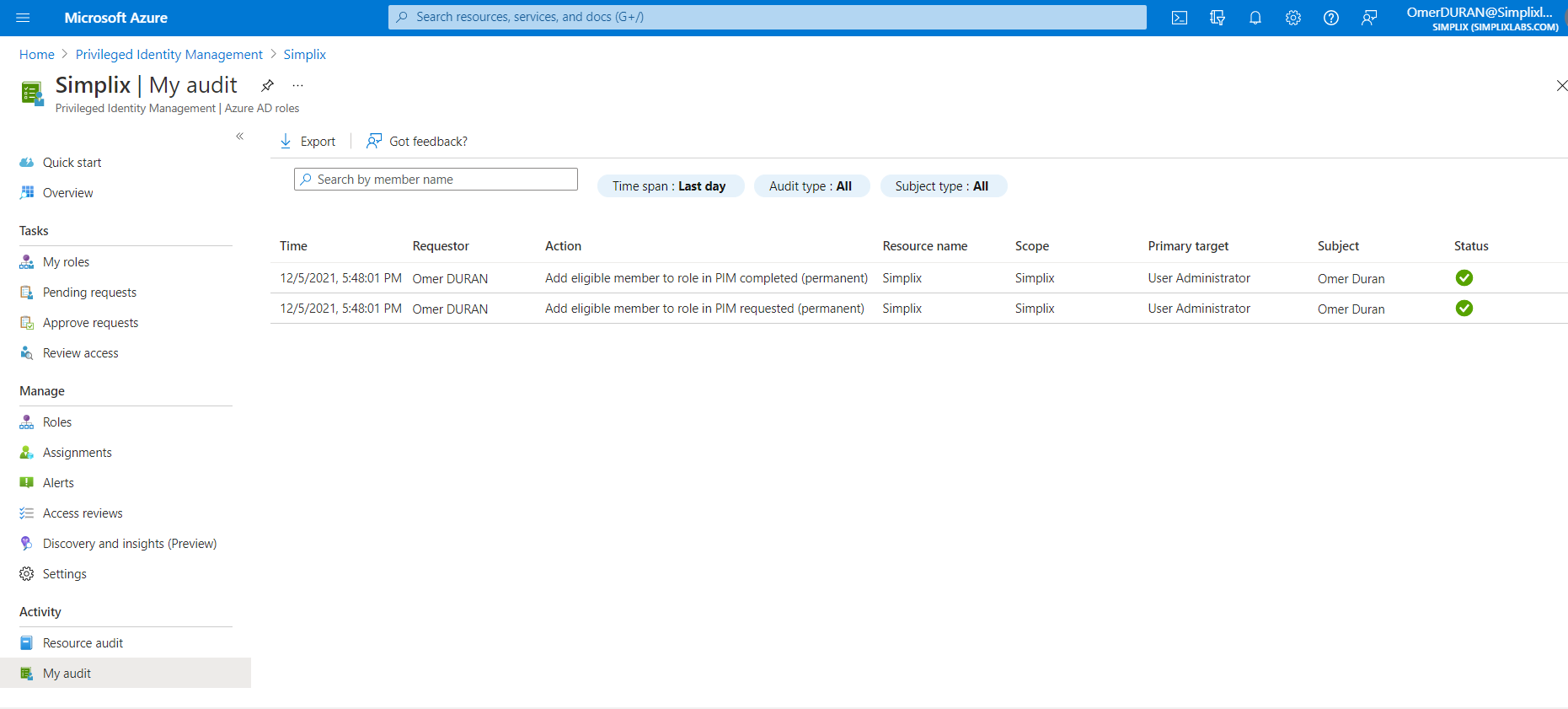1568x709 pixels.
Task: Click the Approve requests icon
Action: 27,323
